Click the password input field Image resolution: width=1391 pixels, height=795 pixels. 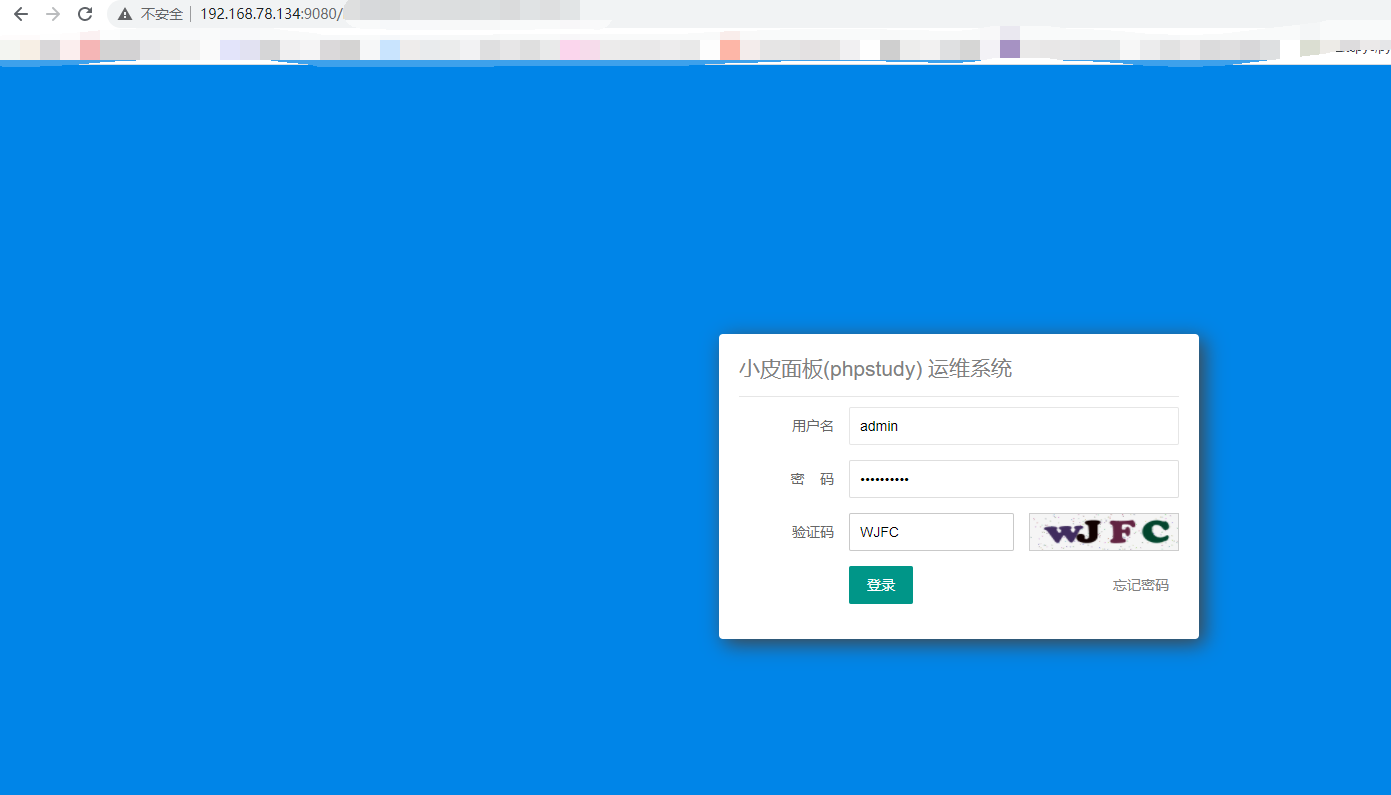[x=1013, y=479]
